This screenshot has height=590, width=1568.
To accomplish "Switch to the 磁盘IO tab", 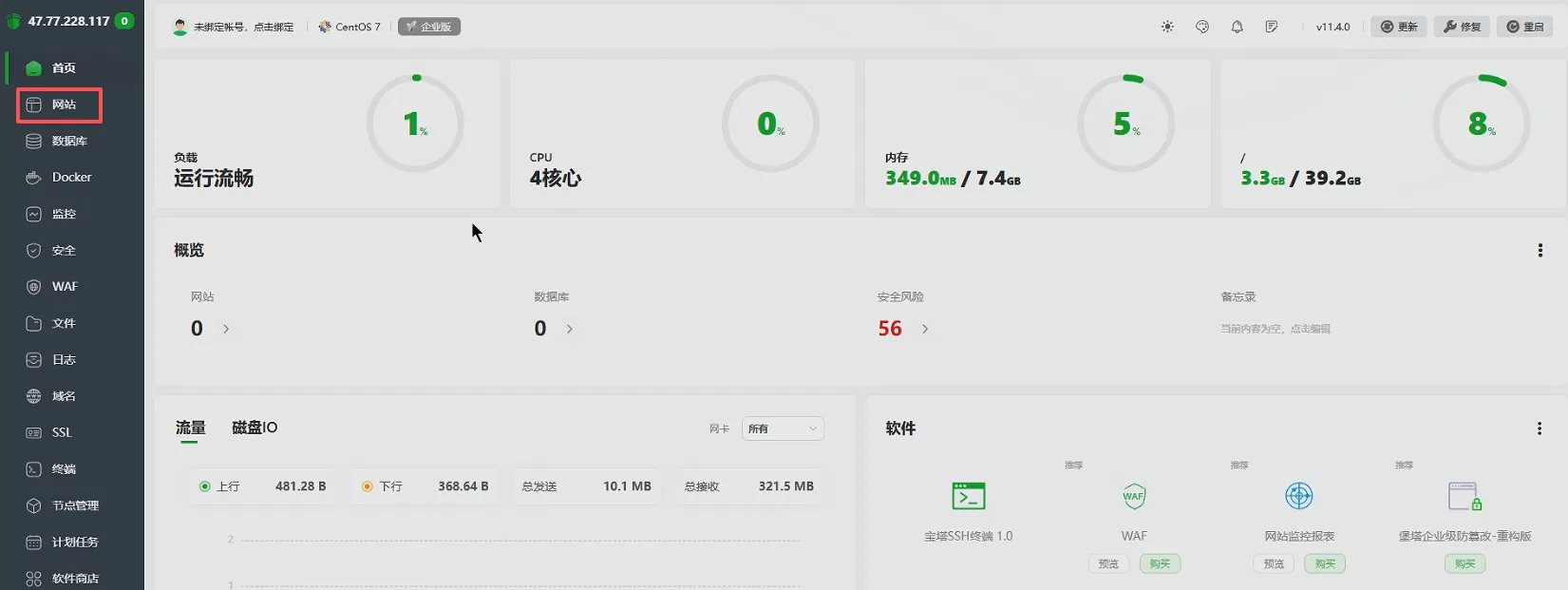I will [255, 428].
